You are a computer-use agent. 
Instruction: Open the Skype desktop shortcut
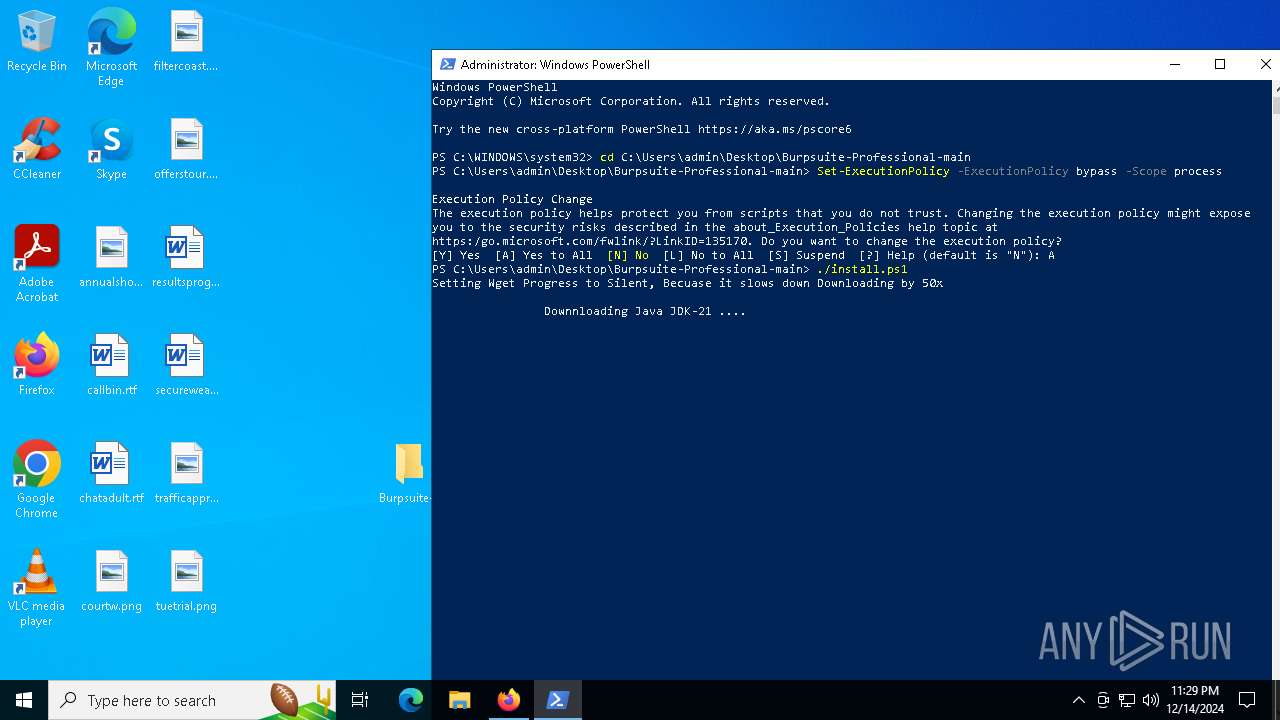tap(111, 150)
